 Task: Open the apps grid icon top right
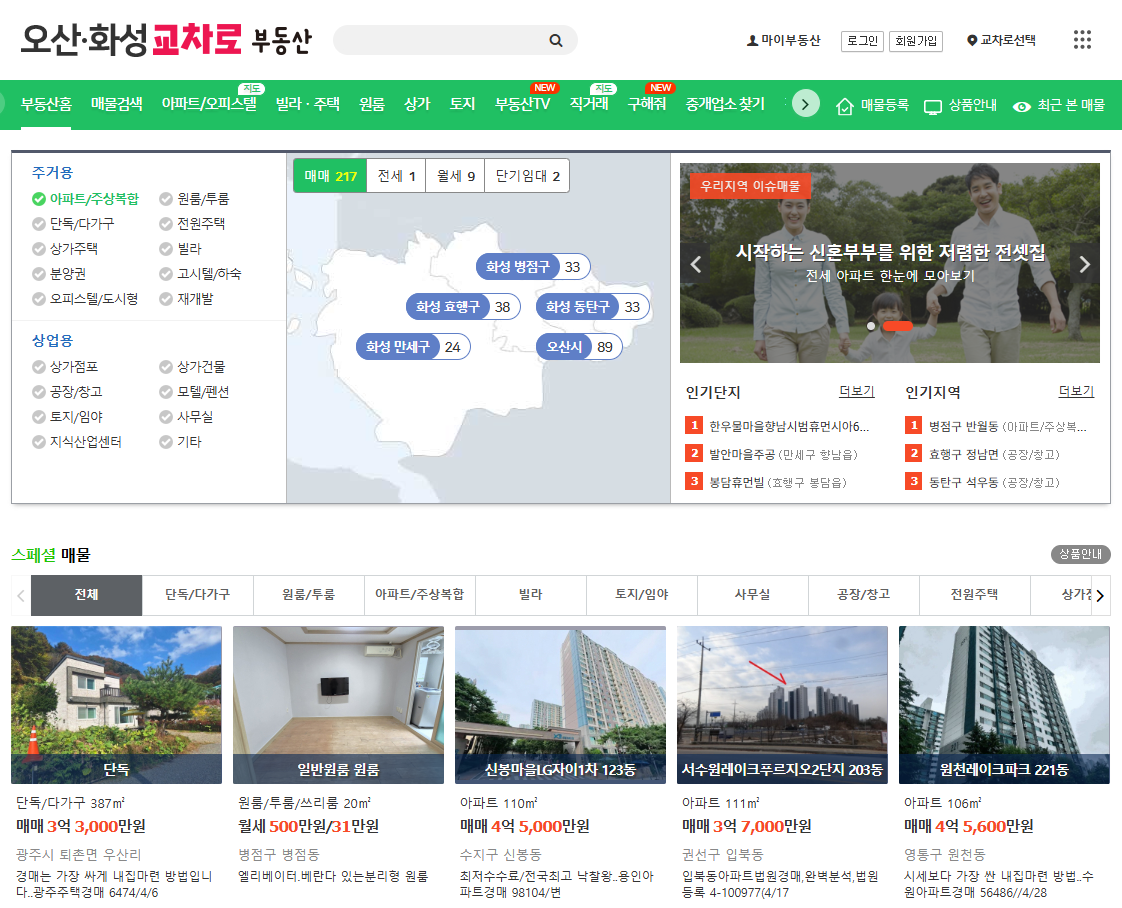click(x=1082, y=38)
